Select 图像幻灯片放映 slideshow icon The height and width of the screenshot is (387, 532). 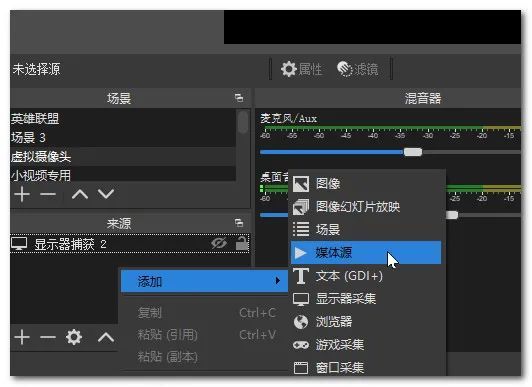(301, 207)
